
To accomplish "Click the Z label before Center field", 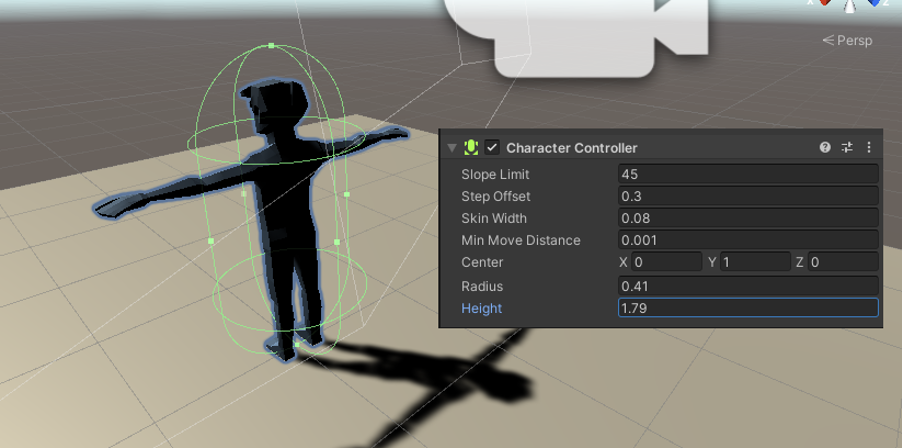I will coord(800,262).
